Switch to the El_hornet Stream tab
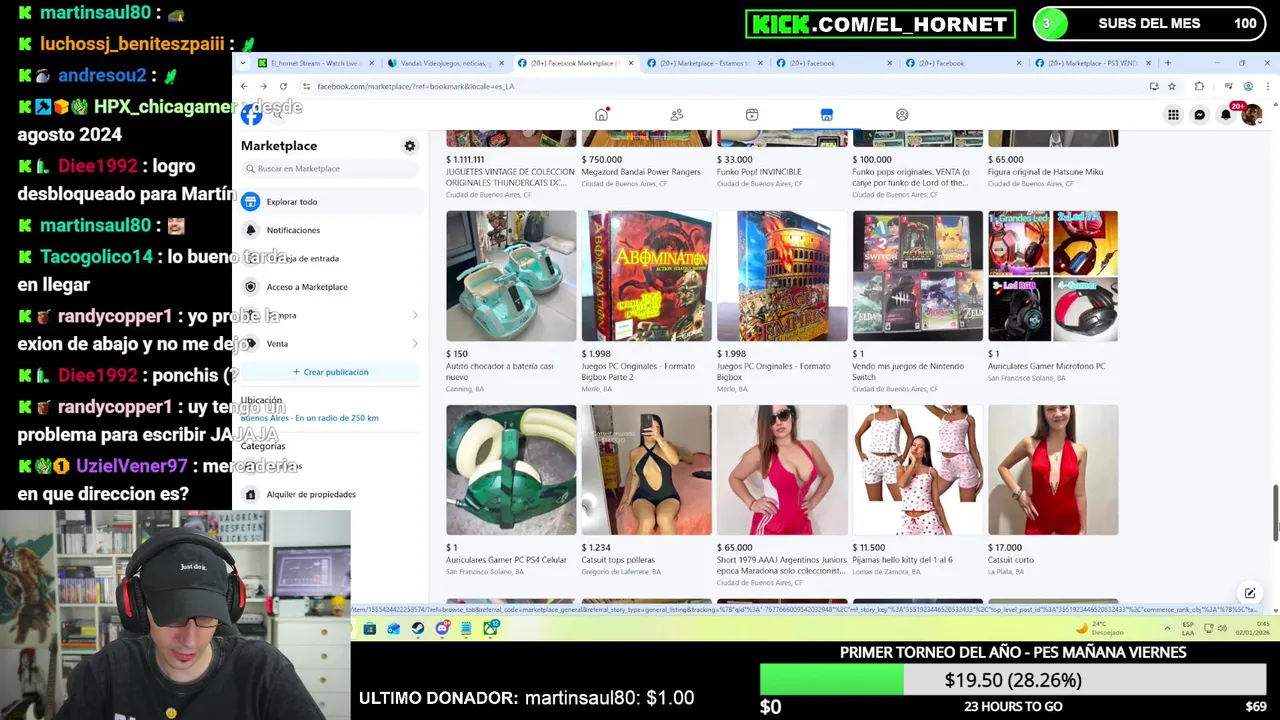1280x720 pixels. click(315, 63)
